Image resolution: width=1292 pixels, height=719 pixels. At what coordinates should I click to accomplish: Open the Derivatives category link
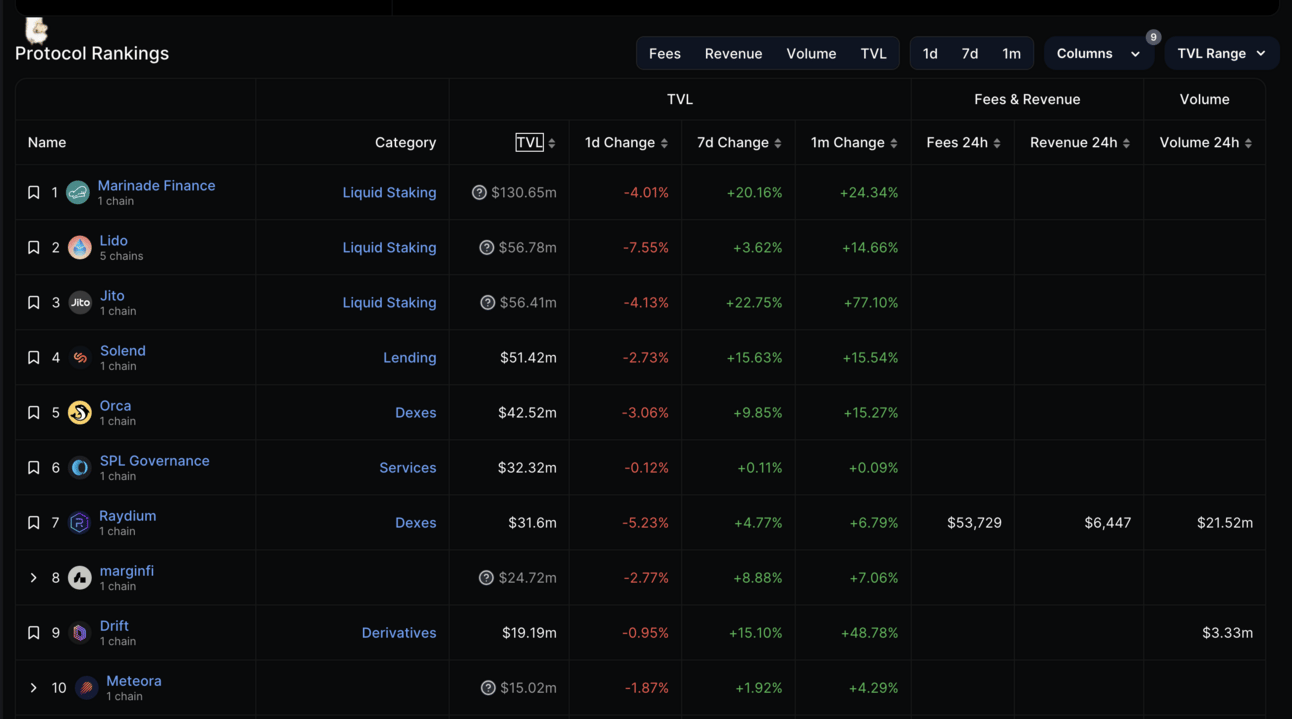pos(399,632)
